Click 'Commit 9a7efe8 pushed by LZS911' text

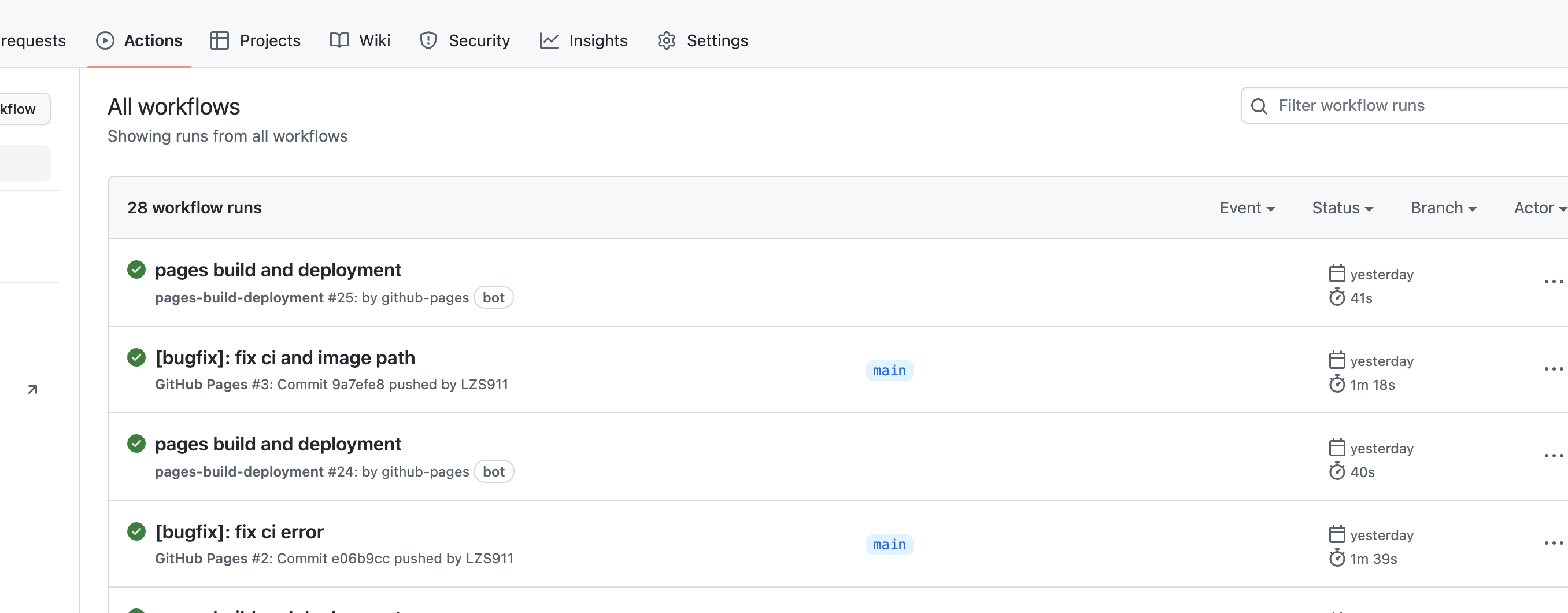click(x=393, y=385)
